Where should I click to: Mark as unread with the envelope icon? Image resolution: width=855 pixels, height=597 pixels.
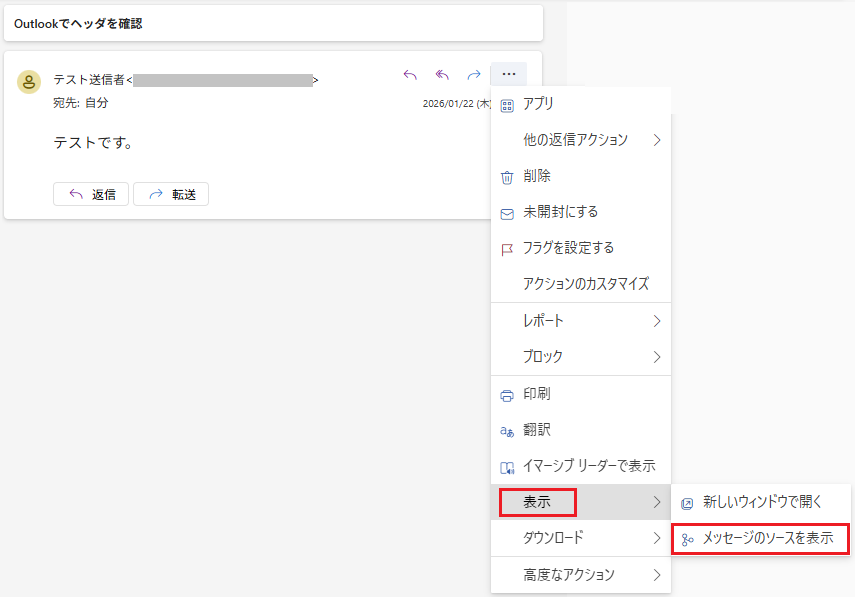tap(509, 211)
